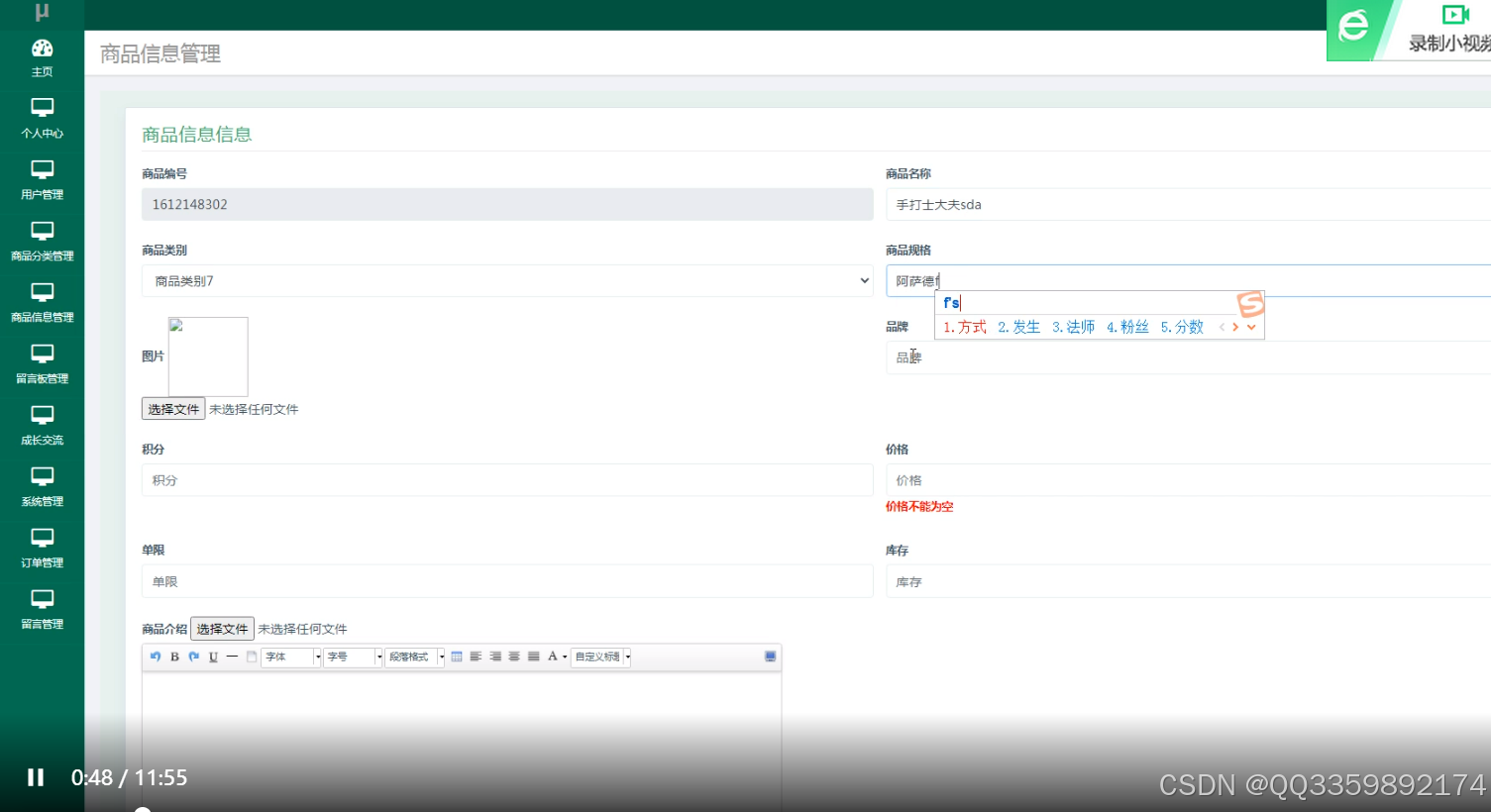1491x812 pixels.
Task: Click the 商品信息管理 page title
Action: coord(160,53)
